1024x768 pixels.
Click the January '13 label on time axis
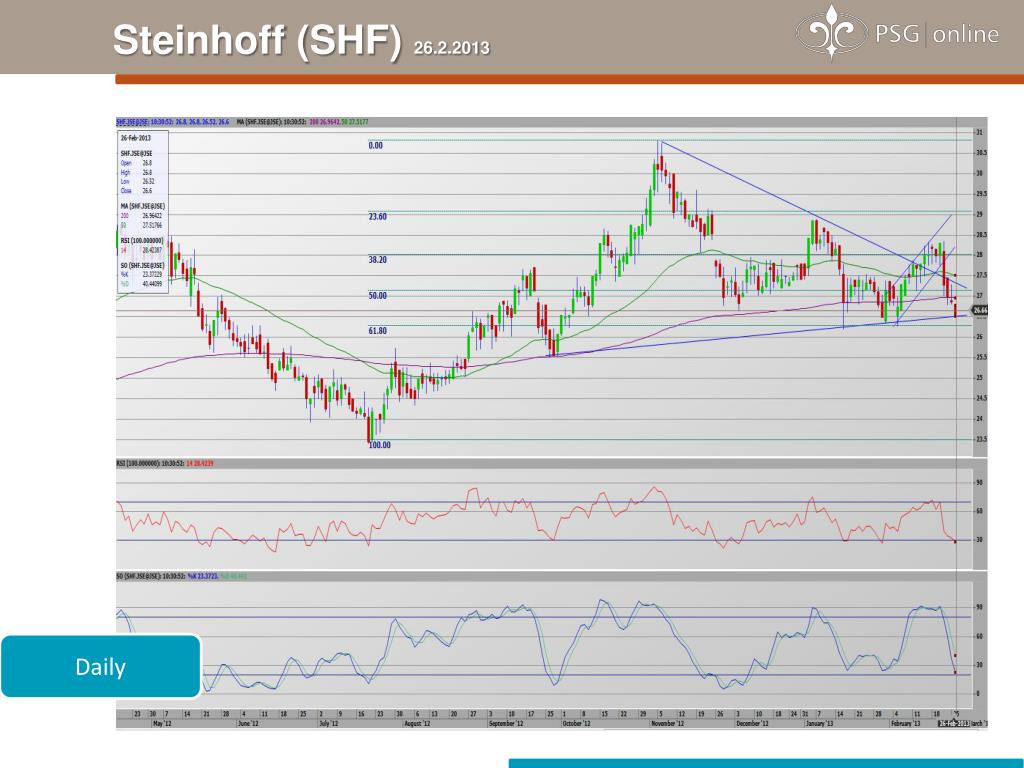819,724
